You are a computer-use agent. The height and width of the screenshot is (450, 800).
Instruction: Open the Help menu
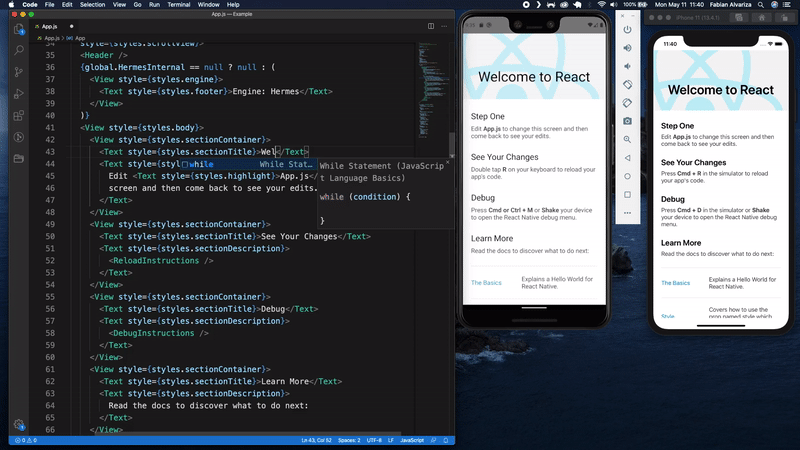[233, 5]
